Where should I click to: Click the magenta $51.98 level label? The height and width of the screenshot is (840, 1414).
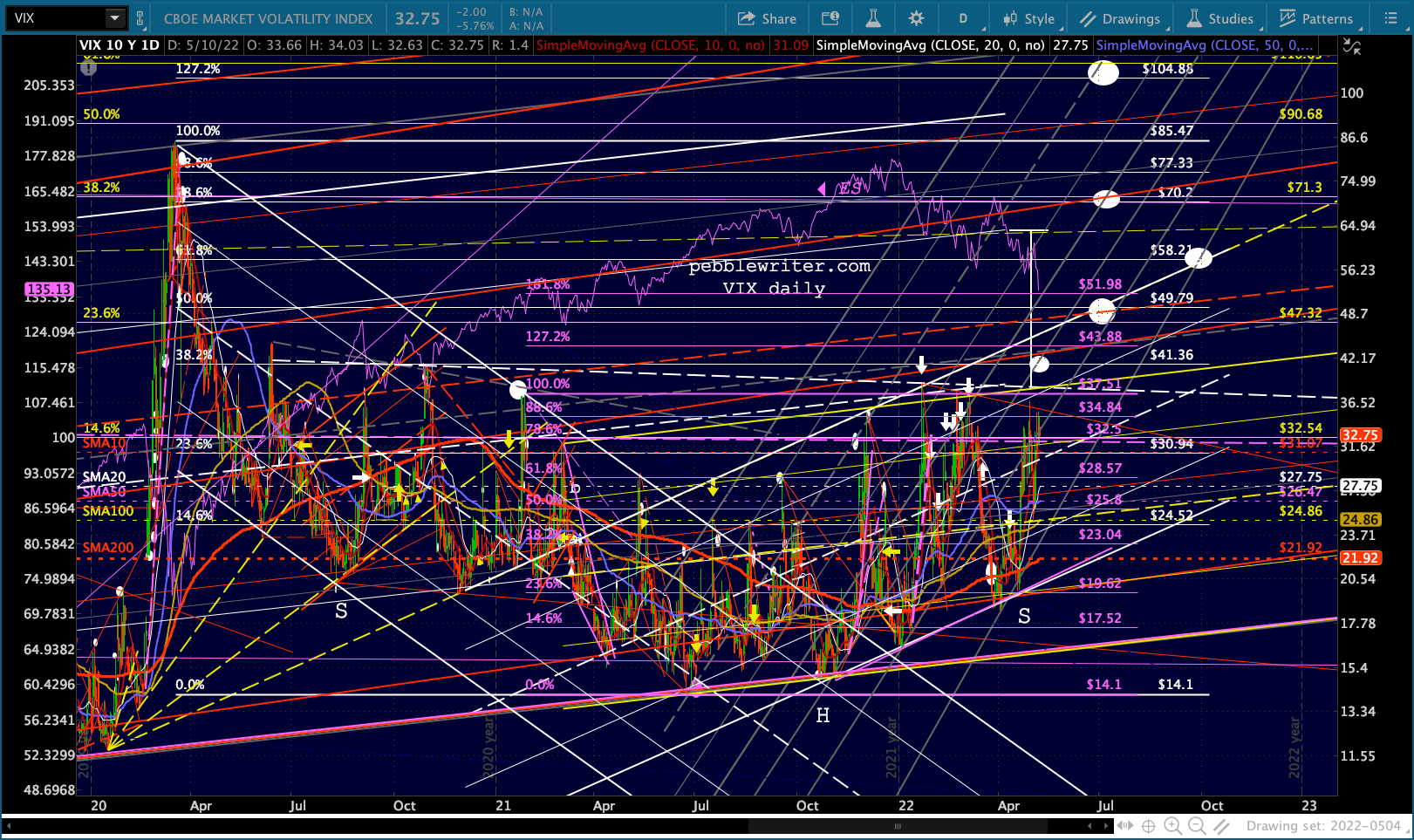tap(1100, 284)
